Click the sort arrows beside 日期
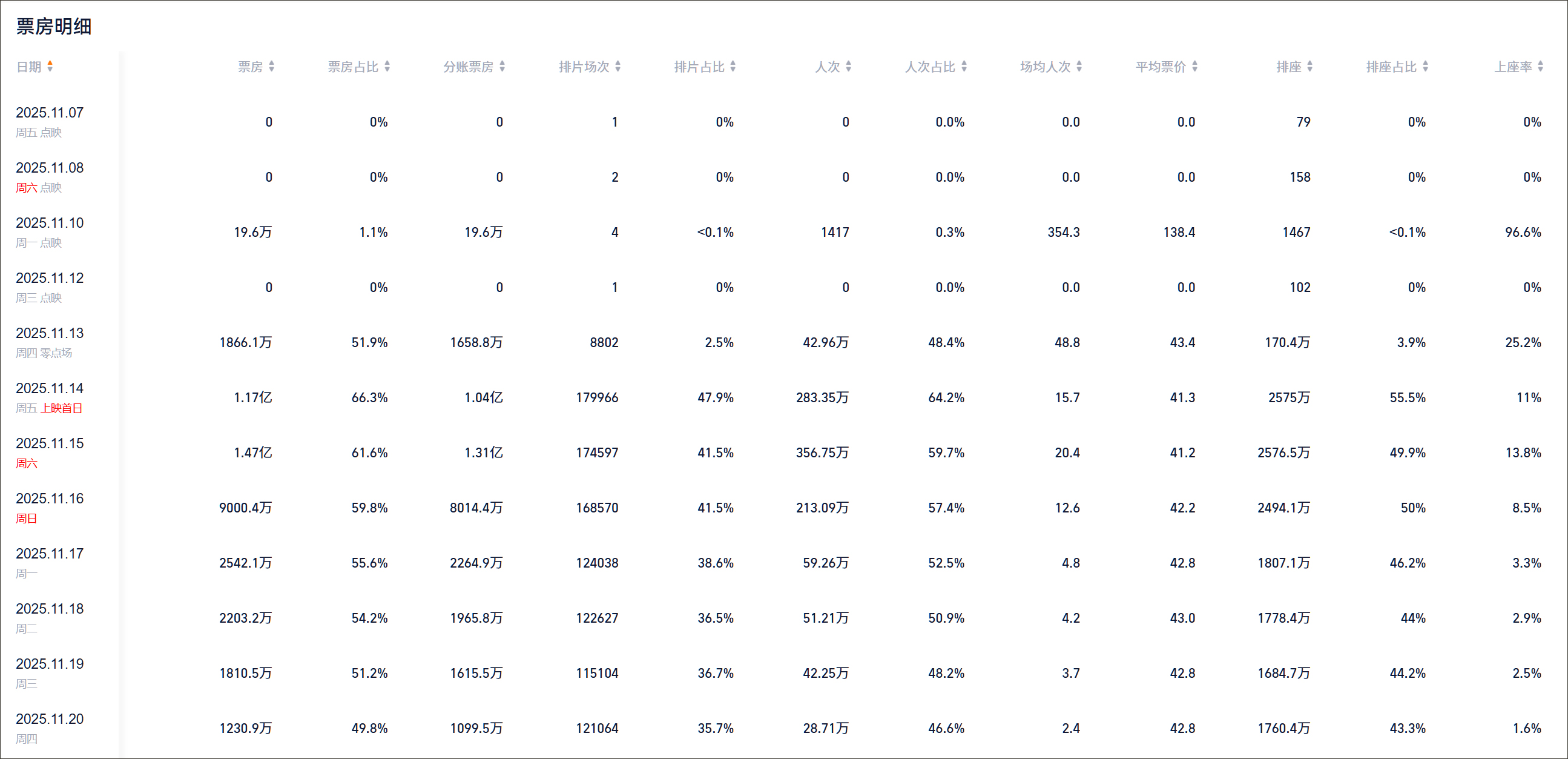This screenshot has width=1568, height=759. pos(50,67)
